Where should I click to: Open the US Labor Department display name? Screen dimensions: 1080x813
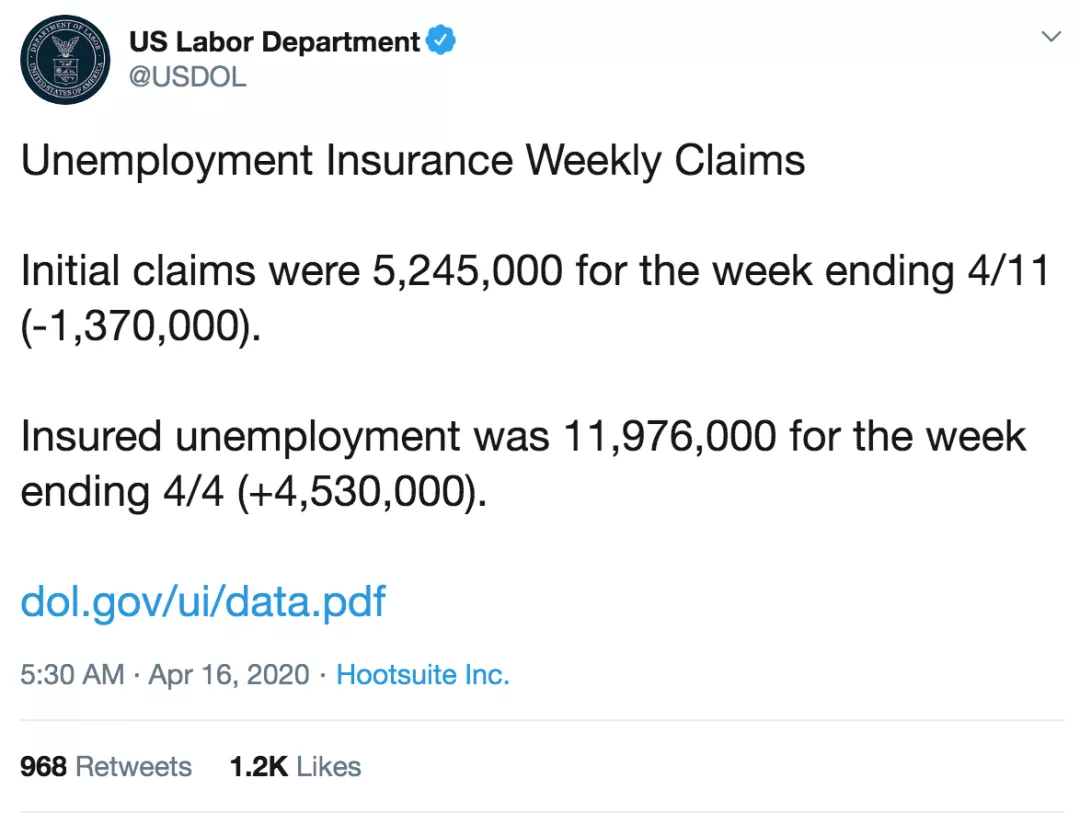click(274, 41)
